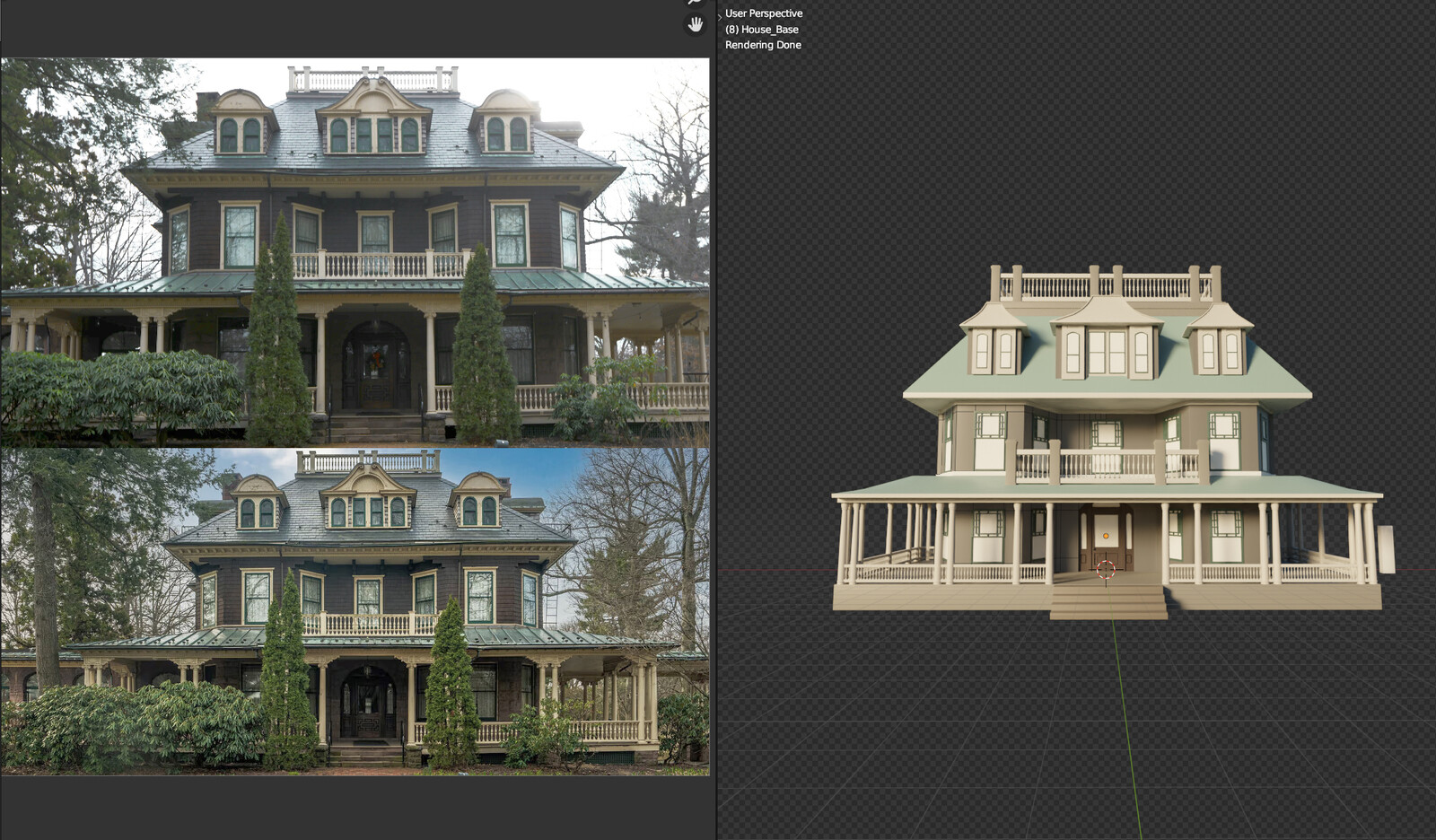Select small white object right of porch
1436x840 pixels.
pyautogui.click(x=1387, y=549)
